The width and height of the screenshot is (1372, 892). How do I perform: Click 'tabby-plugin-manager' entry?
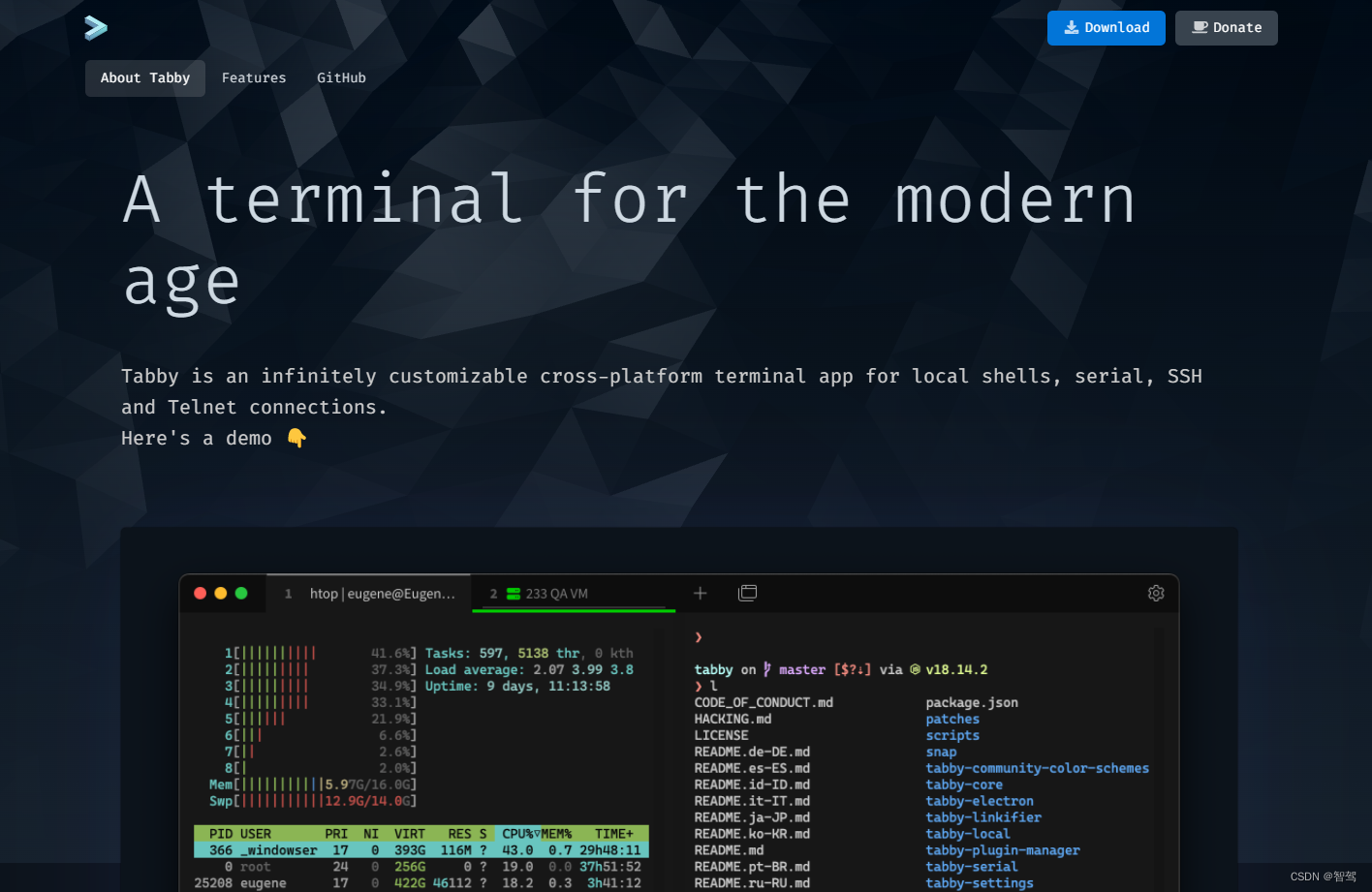[1003, 850]
